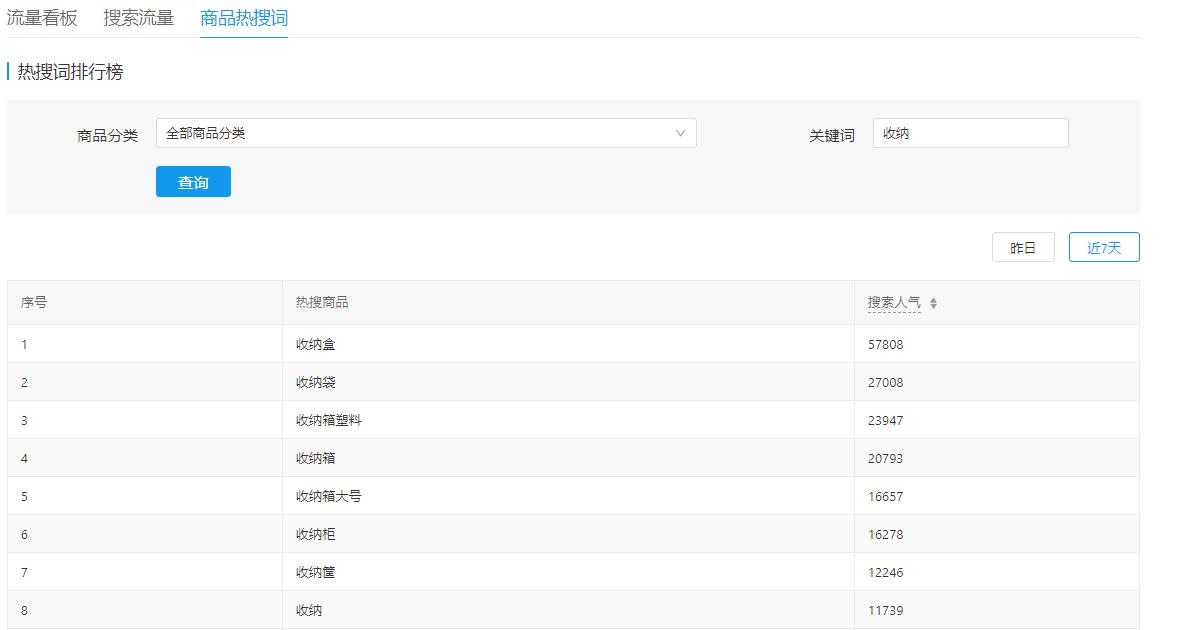Click the 收纳箱塑料 hot search item

[328, 420]
